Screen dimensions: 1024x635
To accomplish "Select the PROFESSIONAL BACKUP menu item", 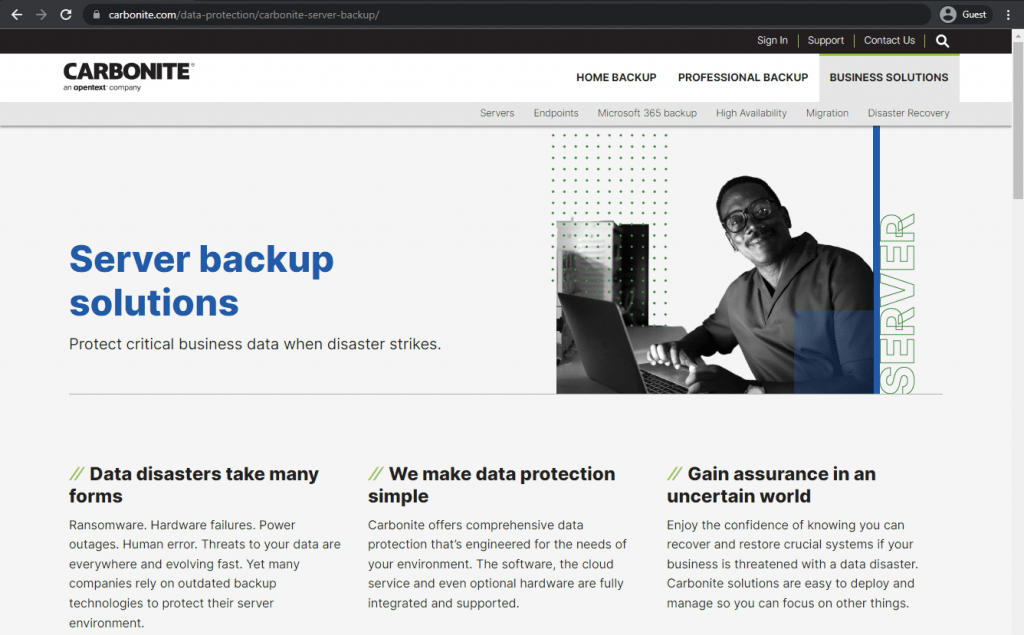I will coord(743,77).
